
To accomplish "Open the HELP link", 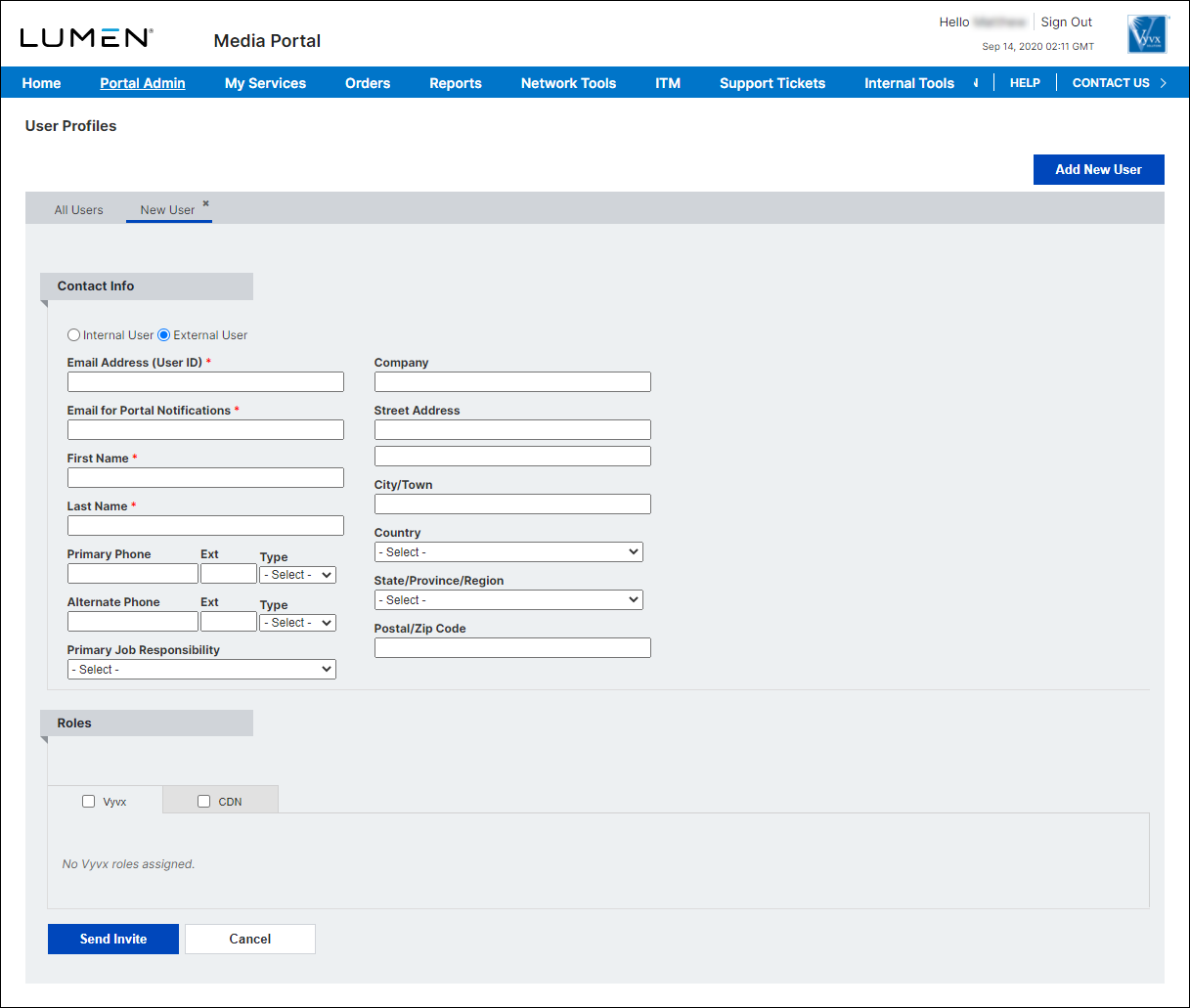I will point(1025,83).
